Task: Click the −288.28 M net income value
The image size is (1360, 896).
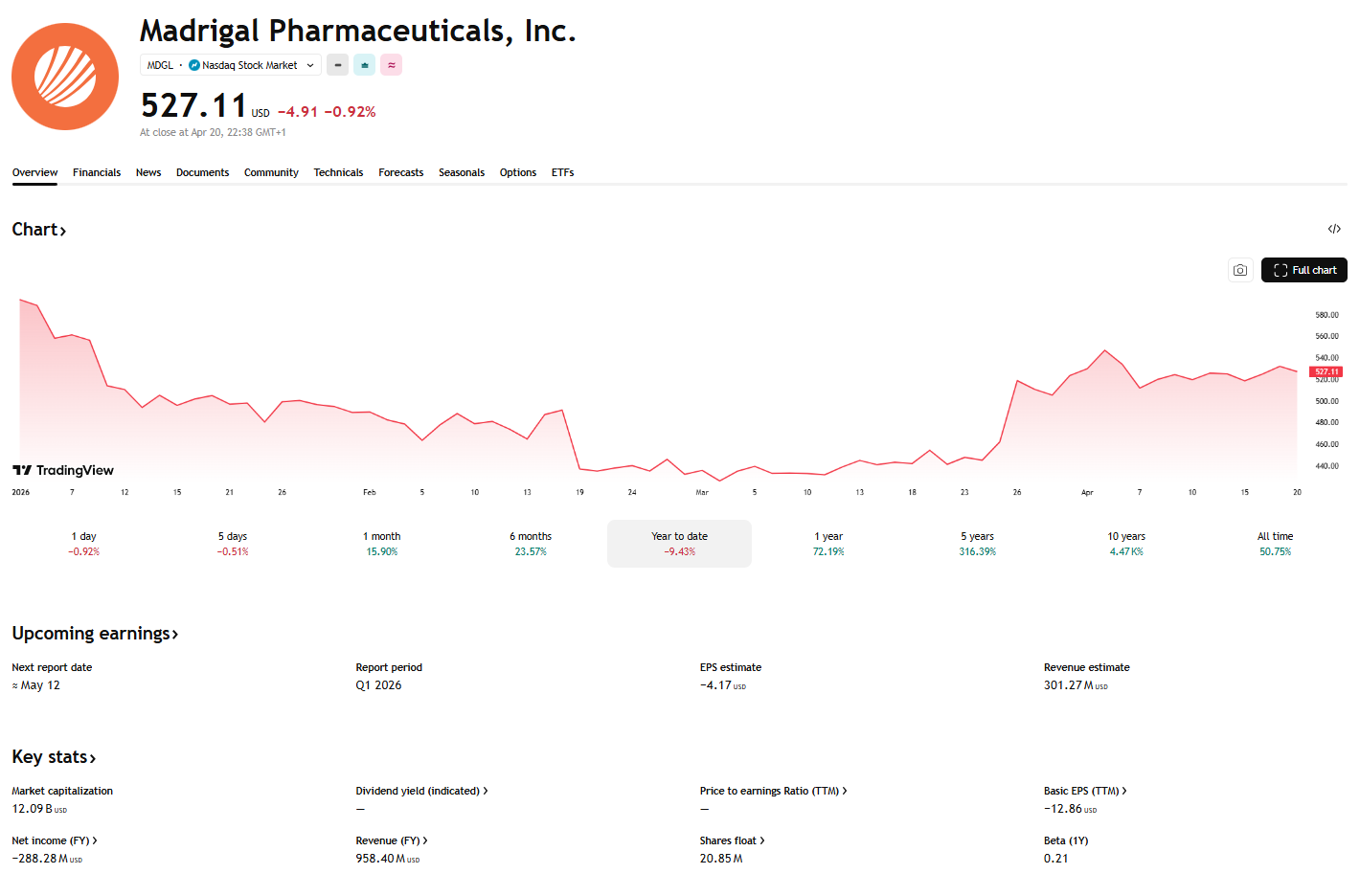Action: 47,859
